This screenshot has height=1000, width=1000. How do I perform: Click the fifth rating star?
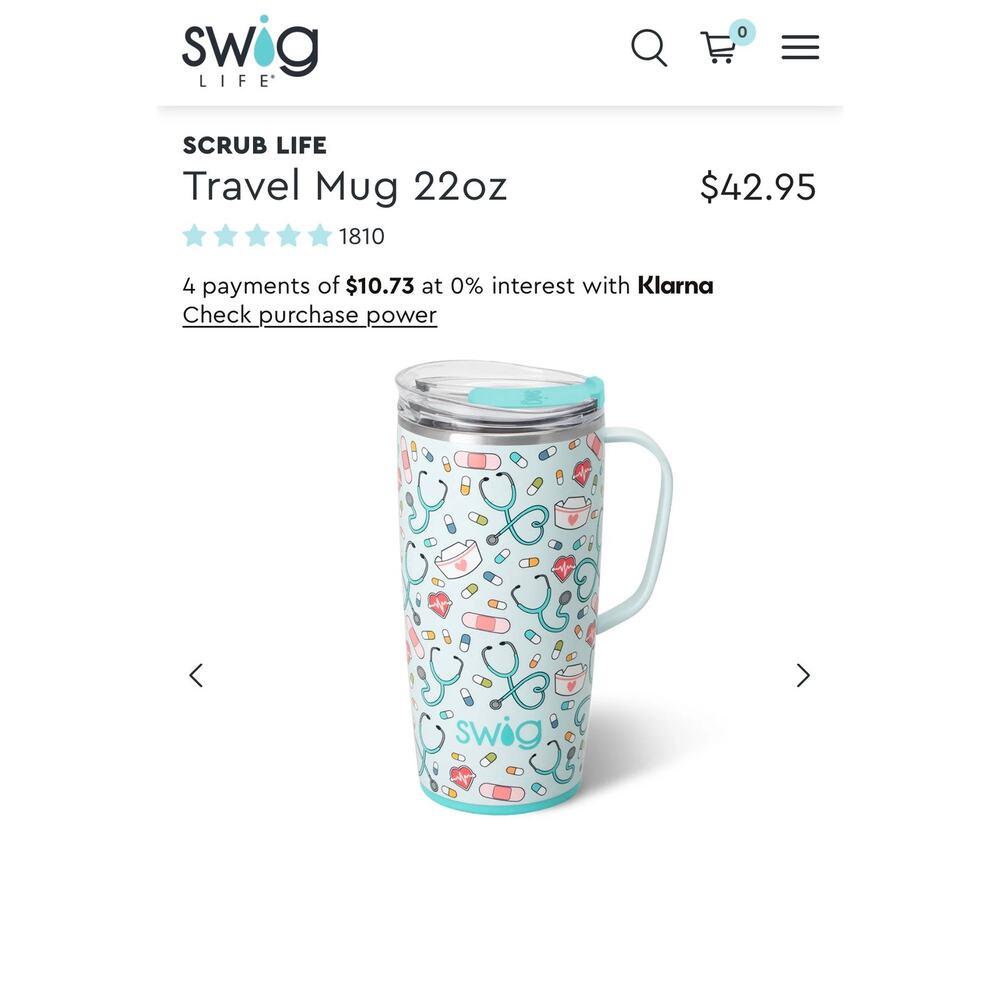320,236
